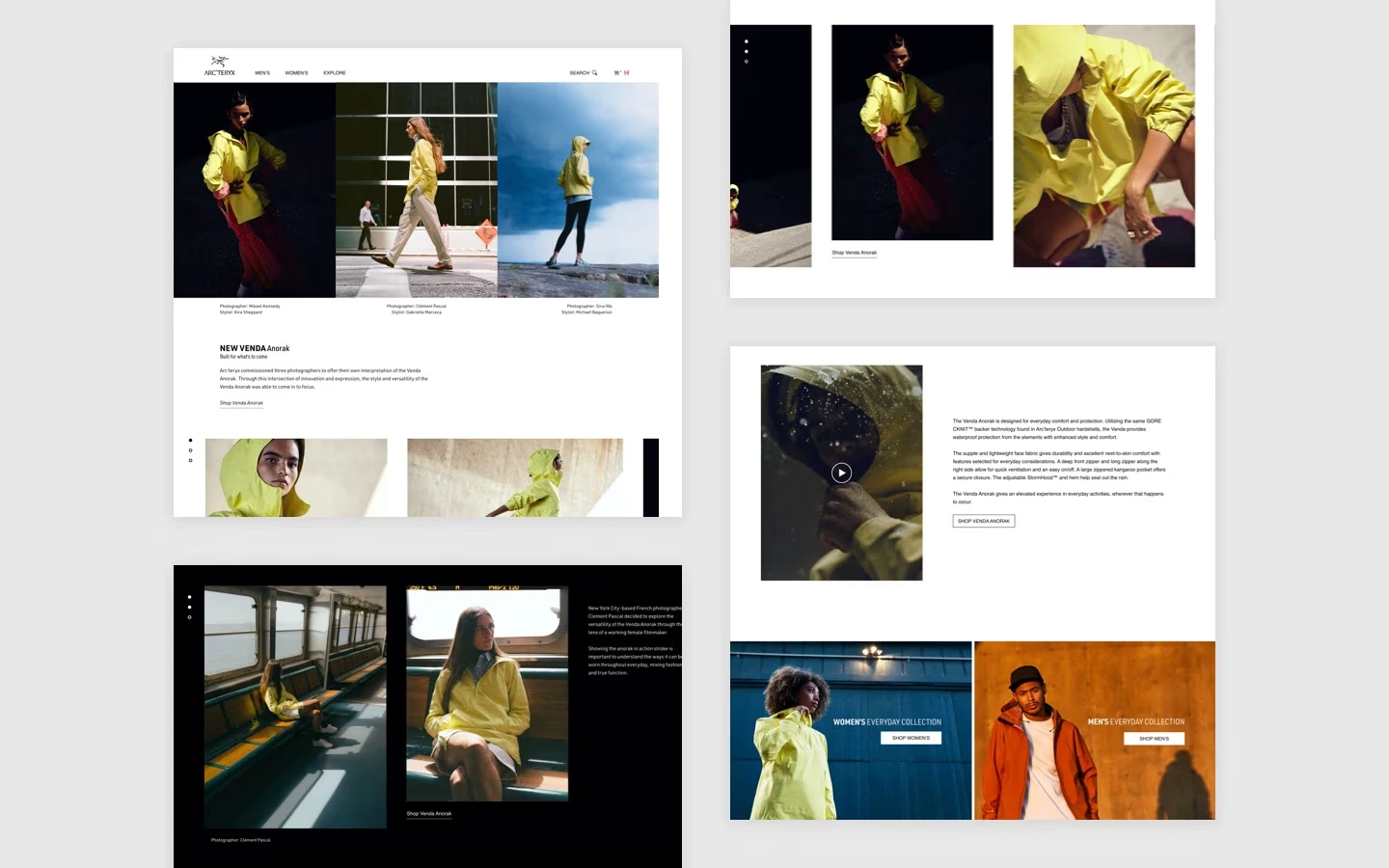Open the ferry interior photo with benches
The image size is (1389, 868).
point(295,707)
